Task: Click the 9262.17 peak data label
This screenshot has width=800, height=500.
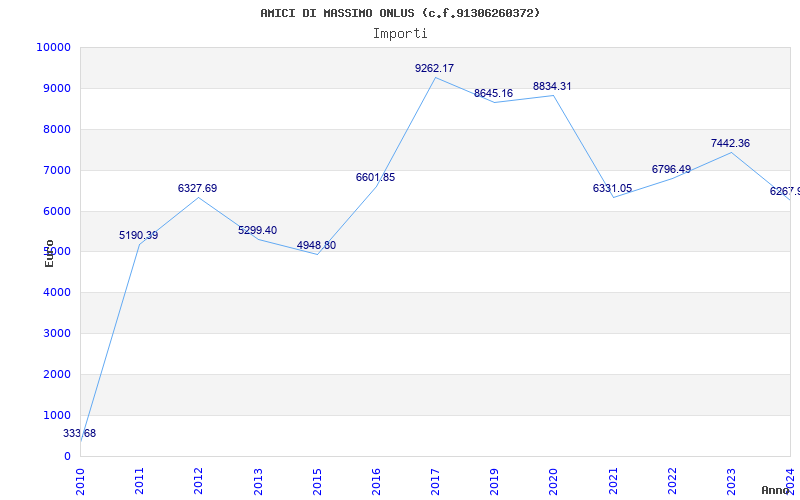Action: click(x=434, y=68)
